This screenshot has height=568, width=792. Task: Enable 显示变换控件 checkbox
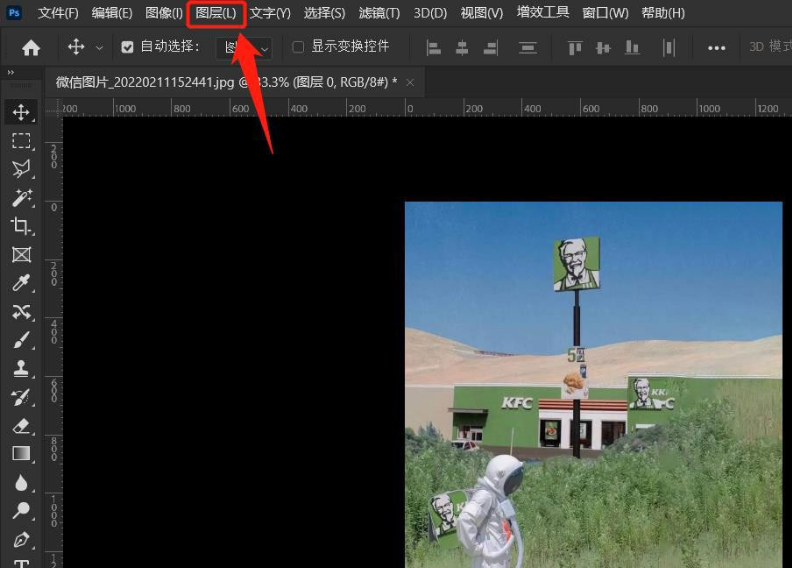click(298, 47)
